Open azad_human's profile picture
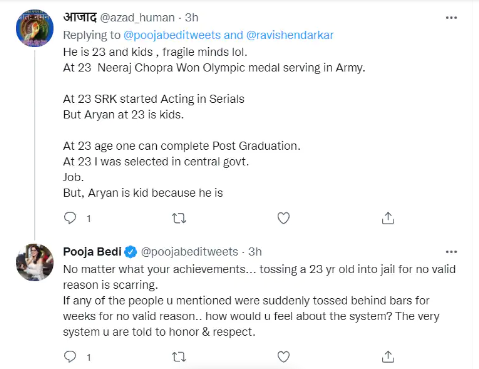The width and height of the screenshot is (479, 369). [35, 28]
